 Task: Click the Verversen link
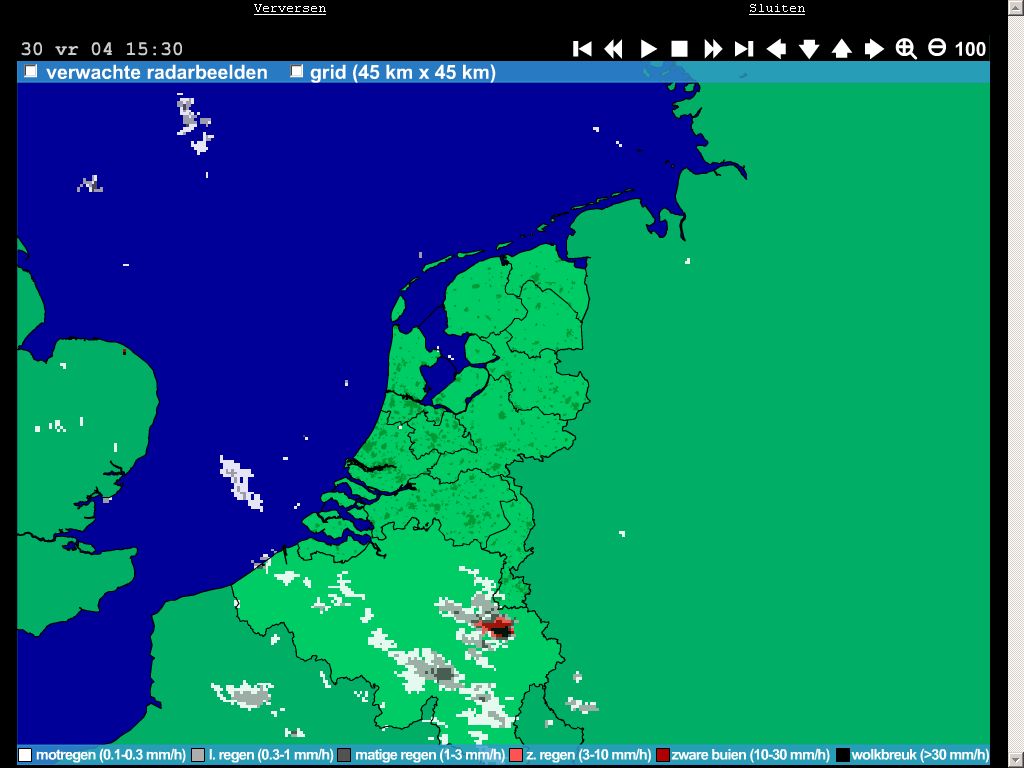[290, 8]
